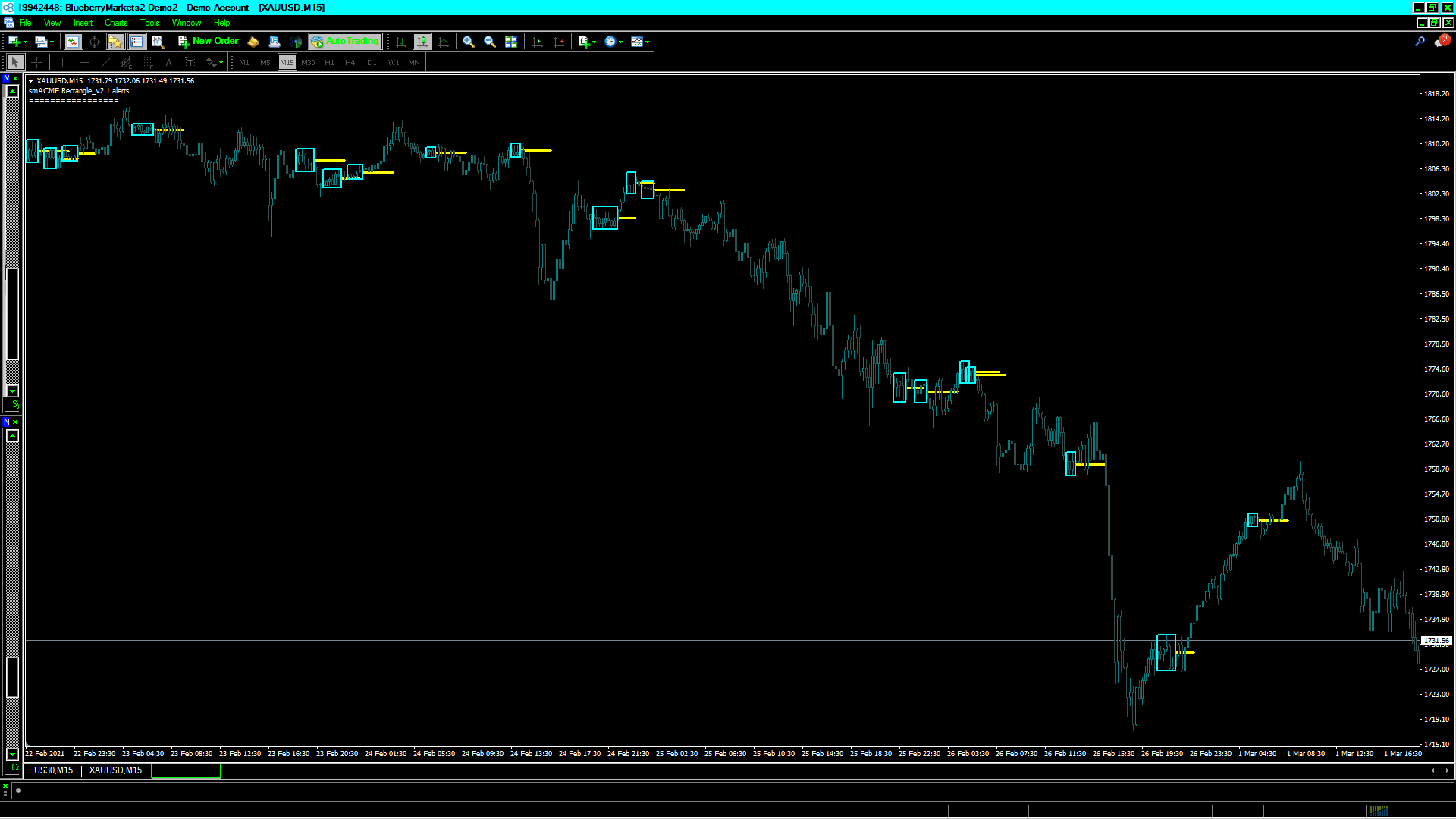Click the New Order button
Screen dimensions: 1456x819
[x=209, y=42]
